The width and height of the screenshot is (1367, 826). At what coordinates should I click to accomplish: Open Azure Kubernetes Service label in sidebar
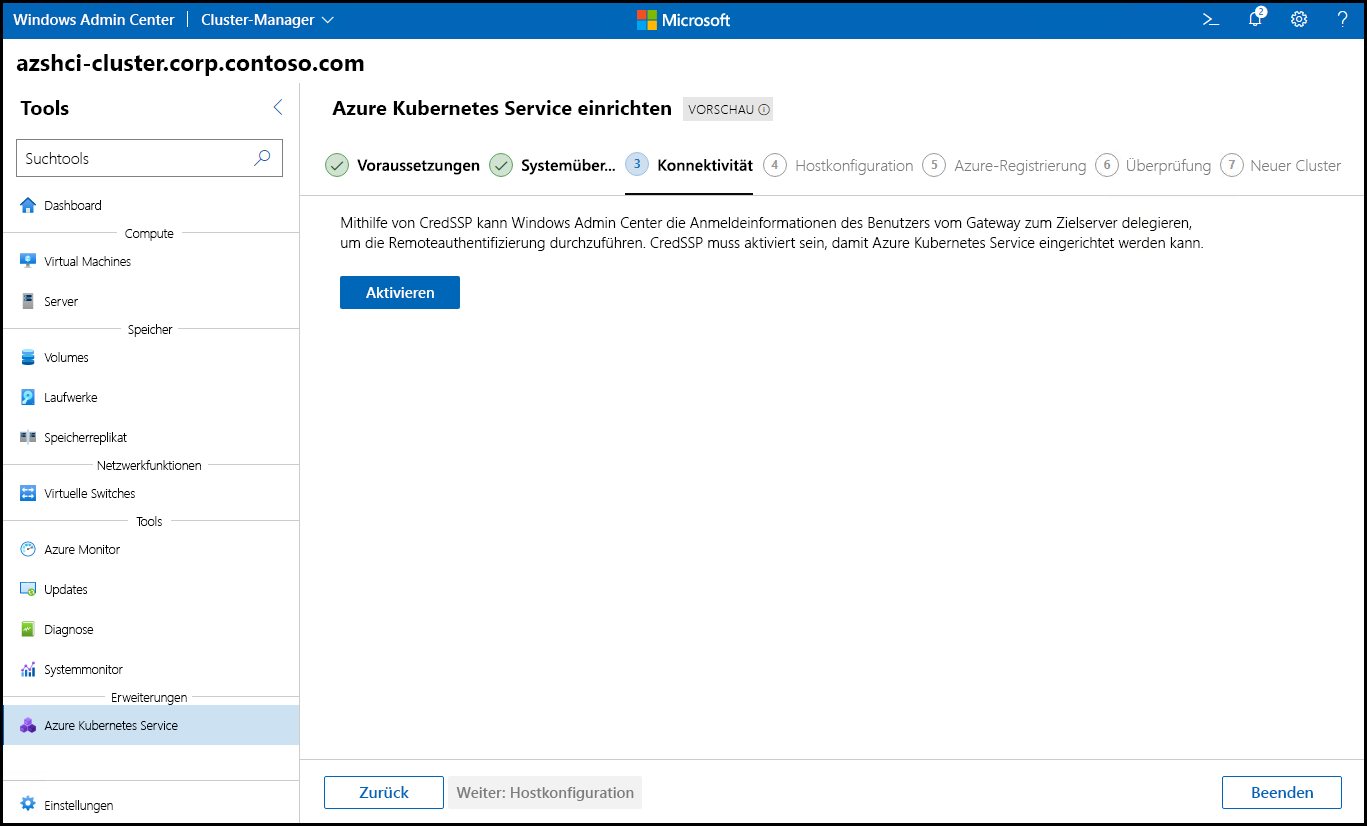(111, 725)
